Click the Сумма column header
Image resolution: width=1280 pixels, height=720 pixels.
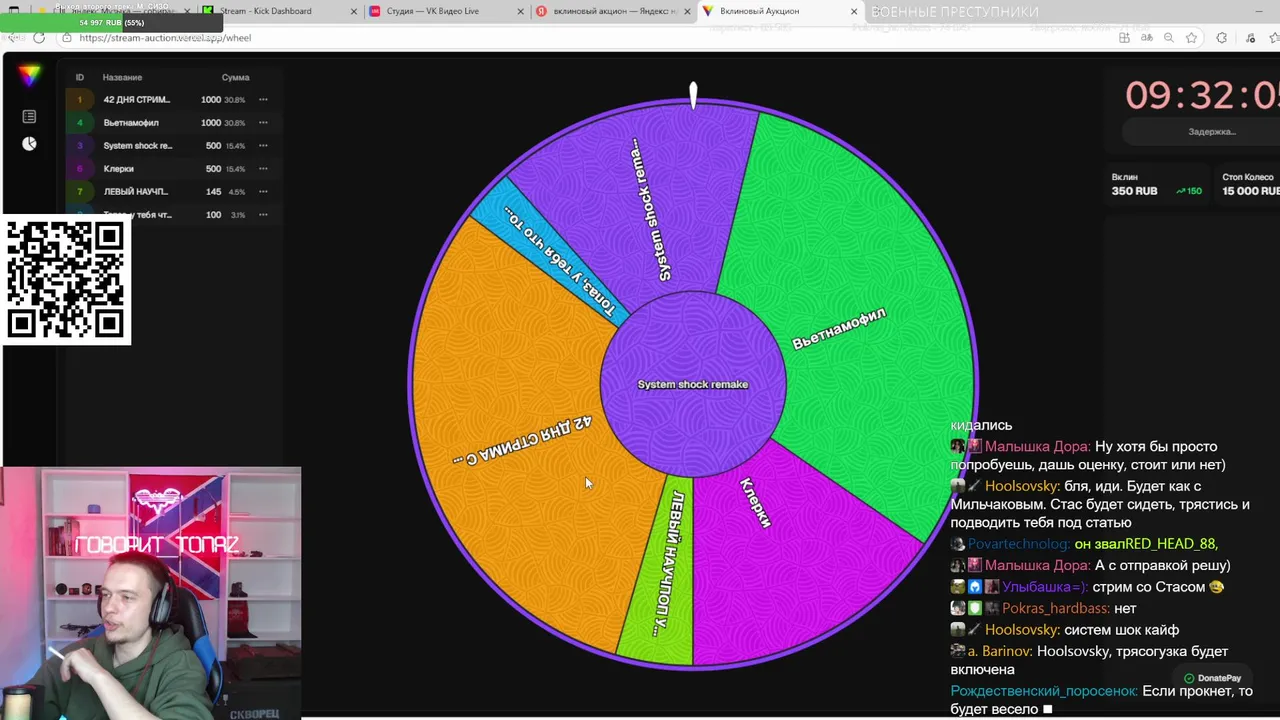[x=235, y=77]
